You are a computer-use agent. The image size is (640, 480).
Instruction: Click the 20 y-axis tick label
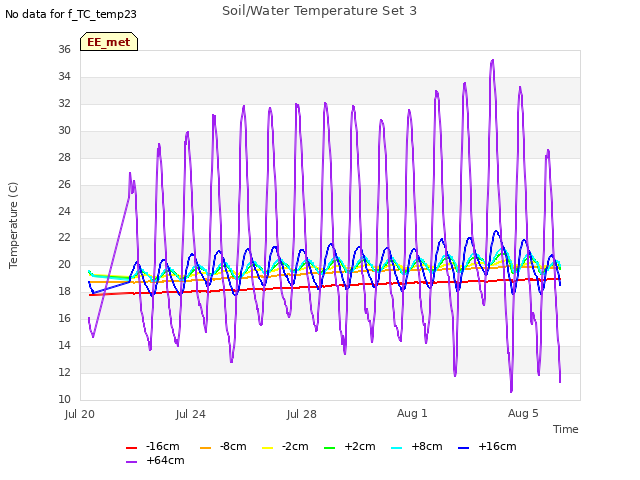[64, 264]
